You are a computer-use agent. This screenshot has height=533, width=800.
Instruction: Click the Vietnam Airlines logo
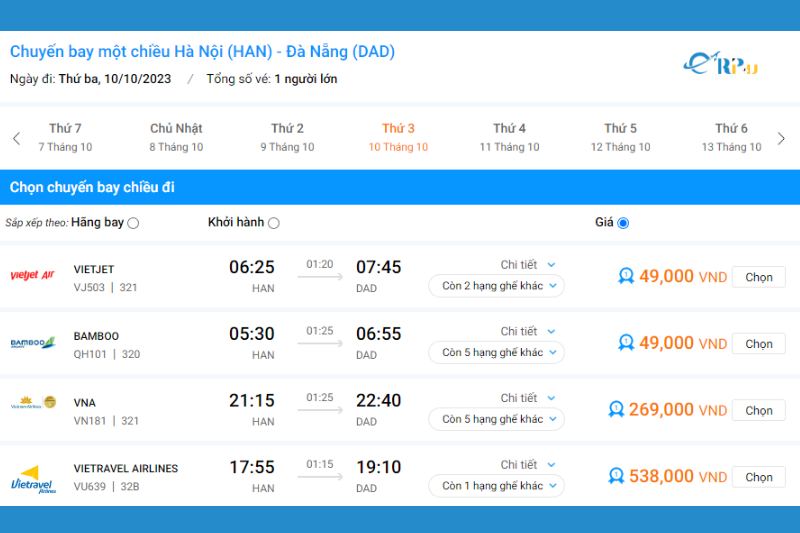(34, 403)
